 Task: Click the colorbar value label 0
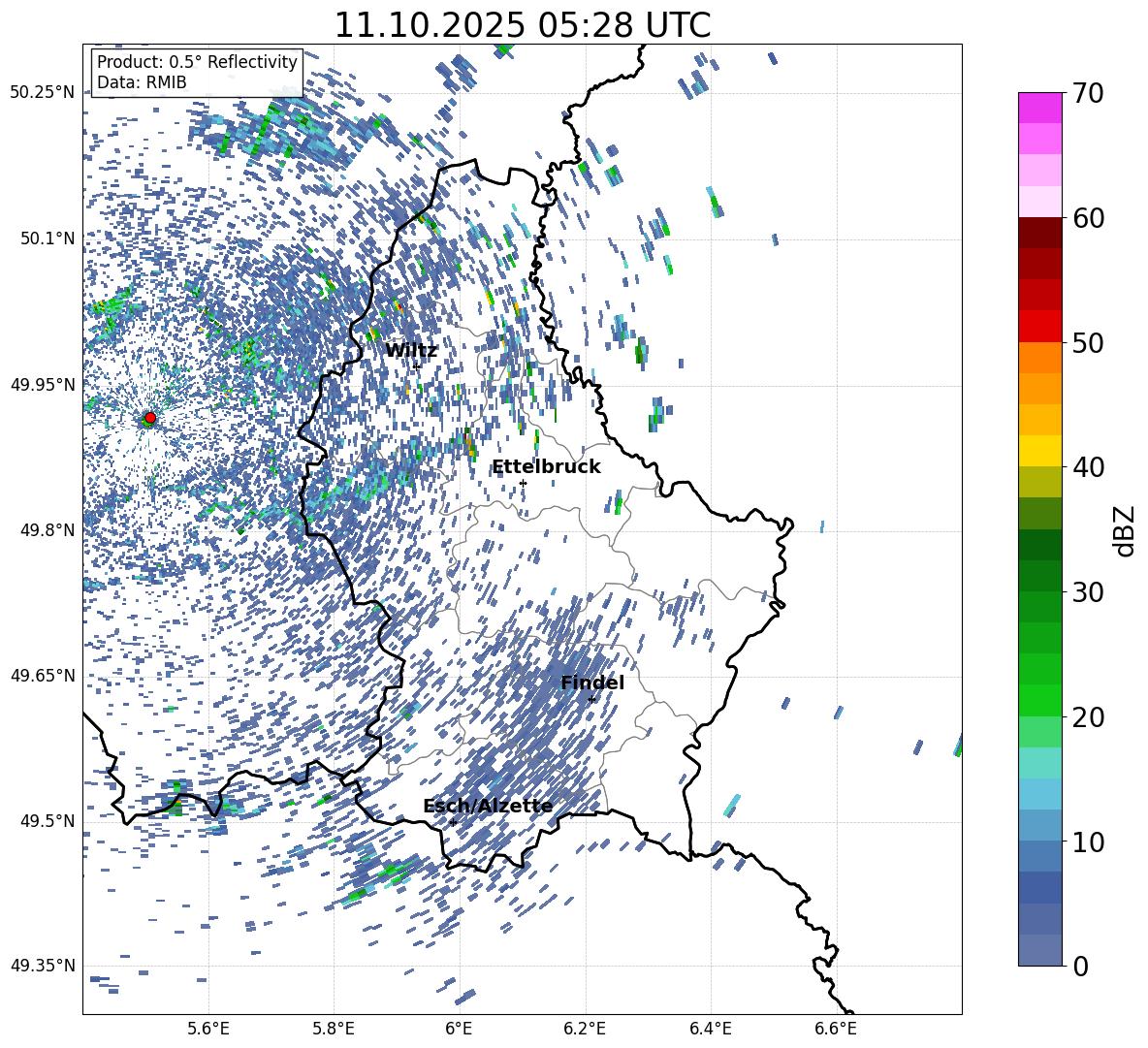[1081, 967]
